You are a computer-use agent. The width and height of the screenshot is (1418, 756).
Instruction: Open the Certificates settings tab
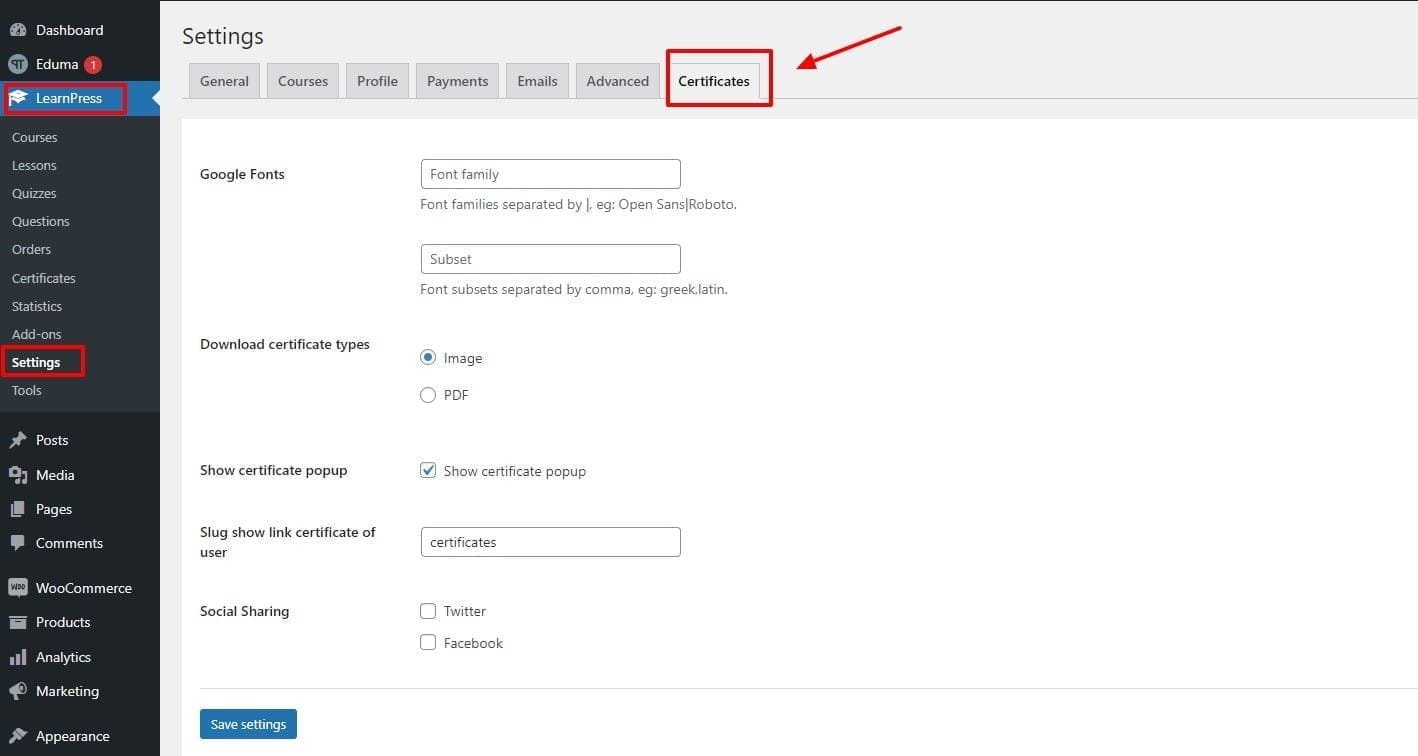click(713, 80)
